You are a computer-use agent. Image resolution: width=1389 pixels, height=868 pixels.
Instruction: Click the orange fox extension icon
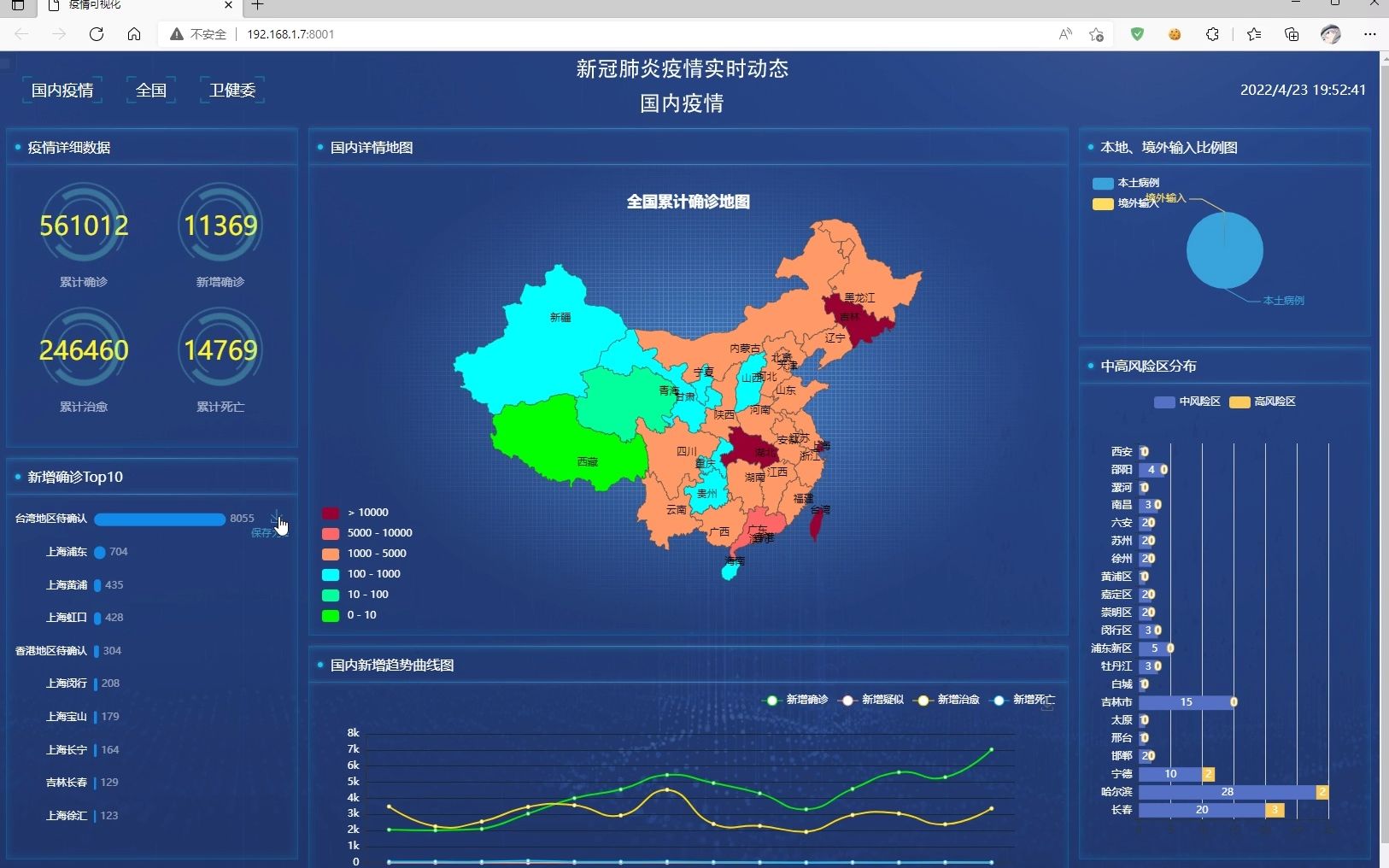tap(1174, 34)
